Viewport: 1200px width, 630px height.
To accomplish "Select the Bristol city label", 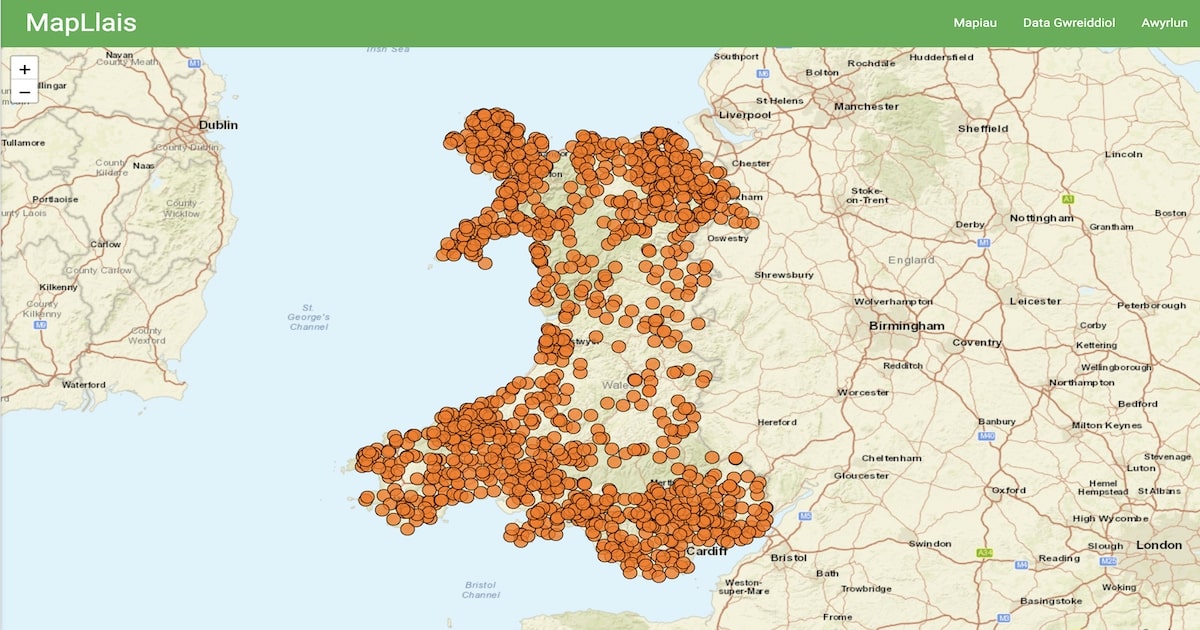I will 789,557.
